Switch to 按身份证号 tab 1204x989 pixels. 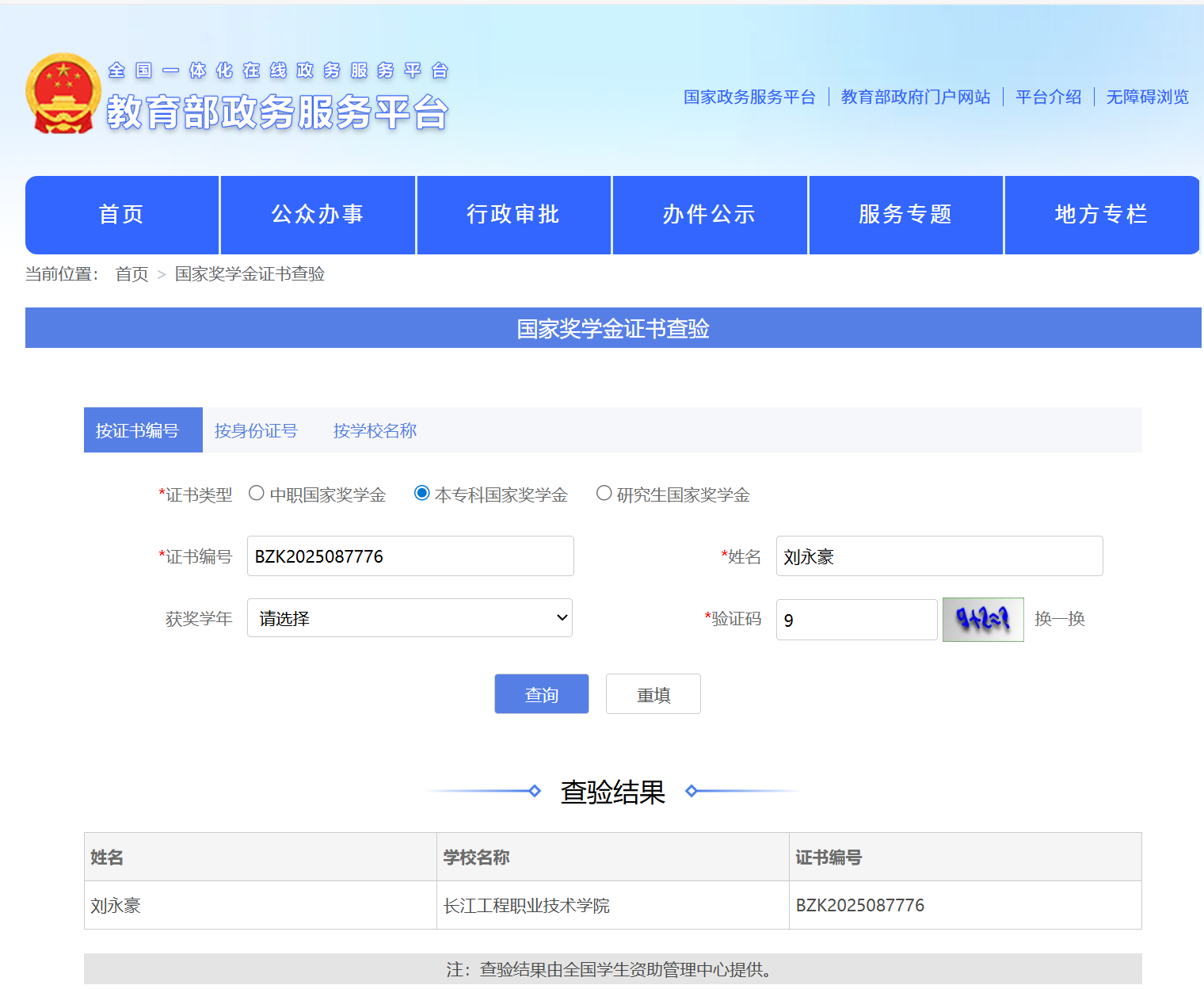[x=256, y=430]
